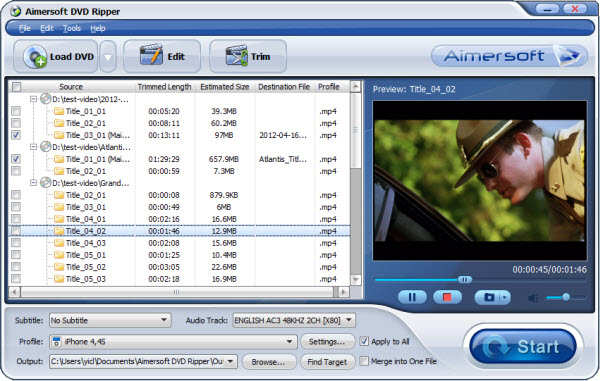Screen dimensions: 600x381
Task: Click the Edit clapperboard icon
Action: point(152,55)
